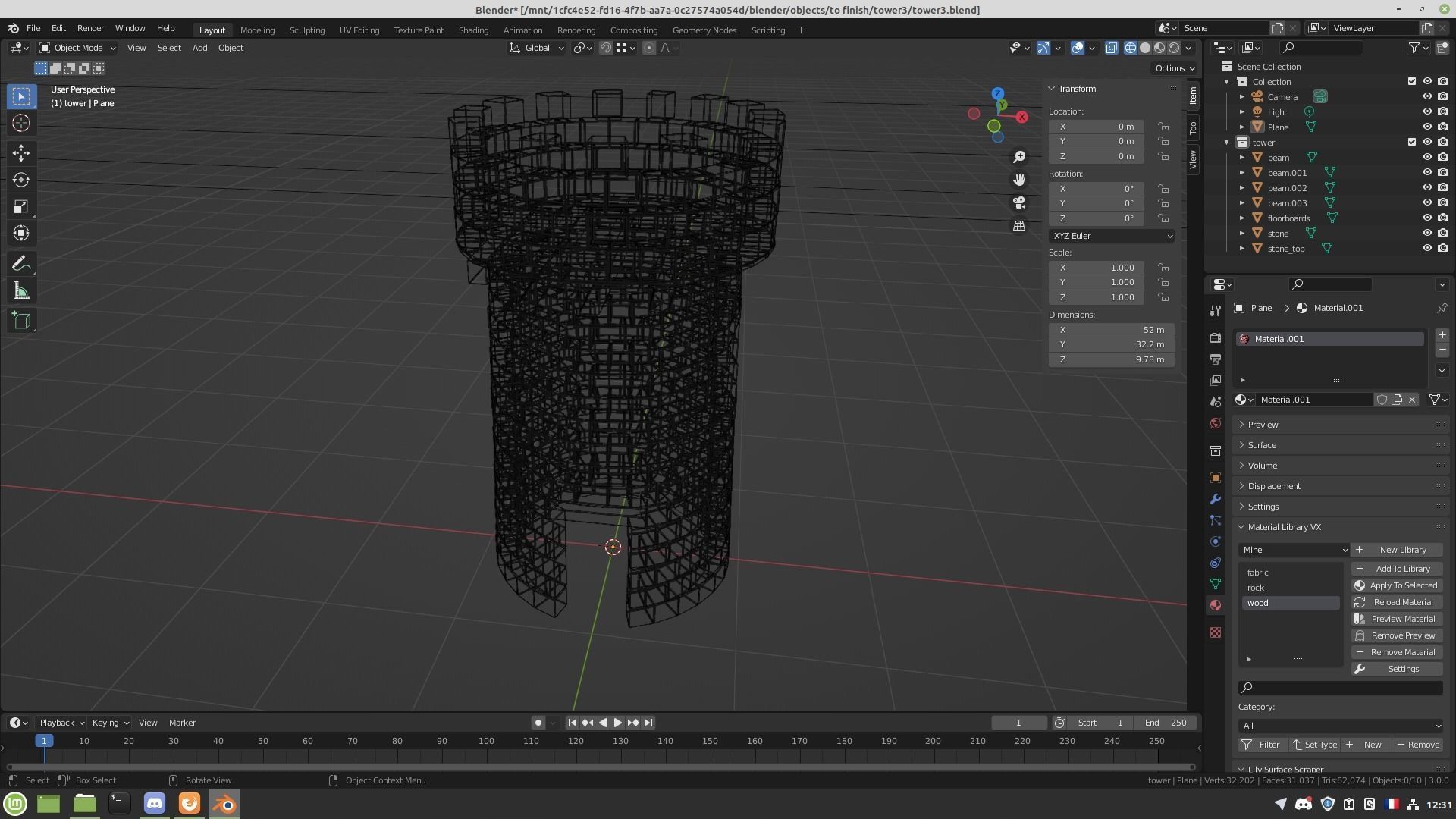Click the Zoom view magnifier icon
Viewport: 1456px width, 819px height.
point(1019,157)
